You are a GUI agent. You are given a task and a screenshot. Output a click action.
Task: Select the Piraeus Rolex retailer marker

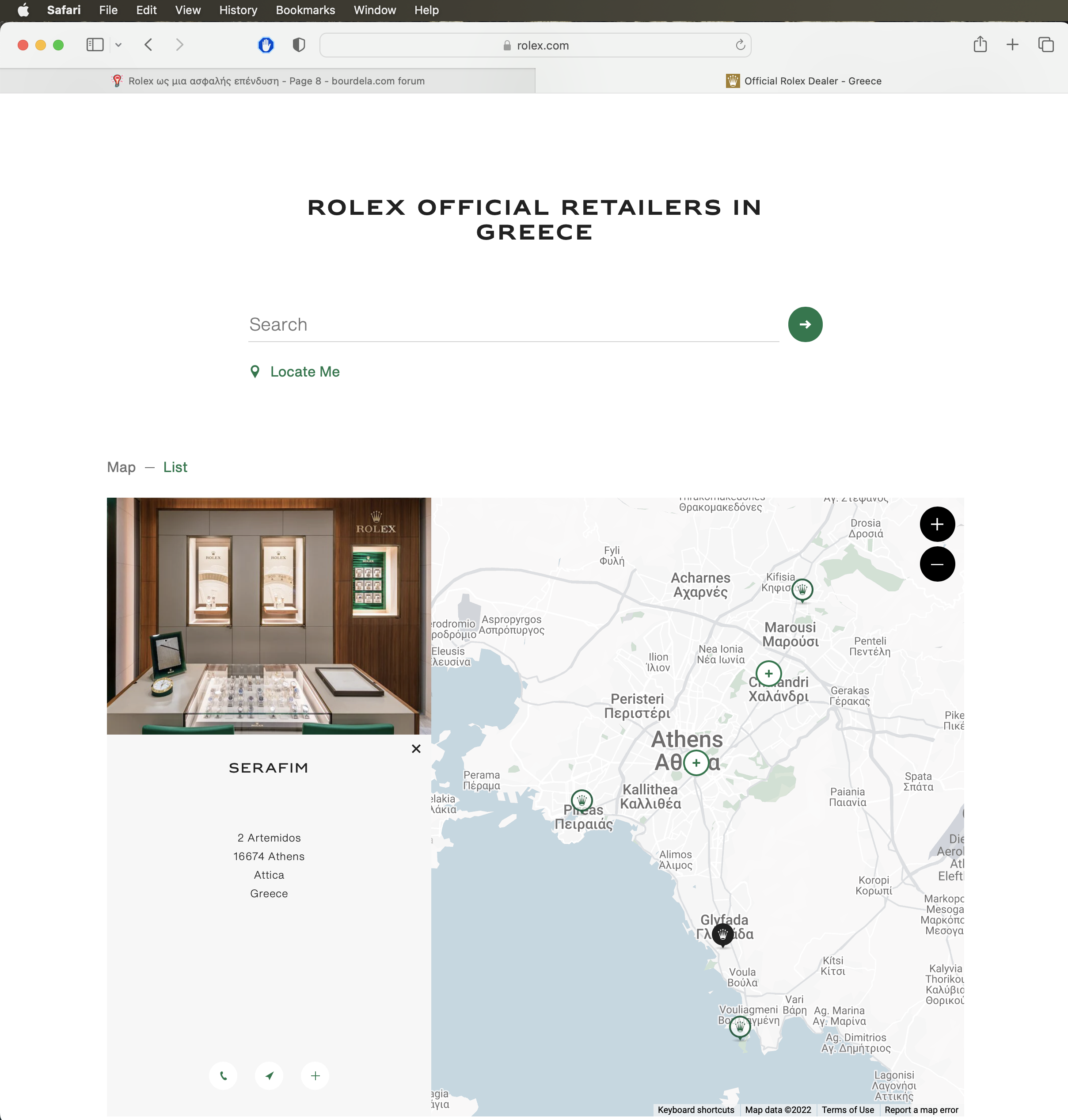click(x=581, y=801)
